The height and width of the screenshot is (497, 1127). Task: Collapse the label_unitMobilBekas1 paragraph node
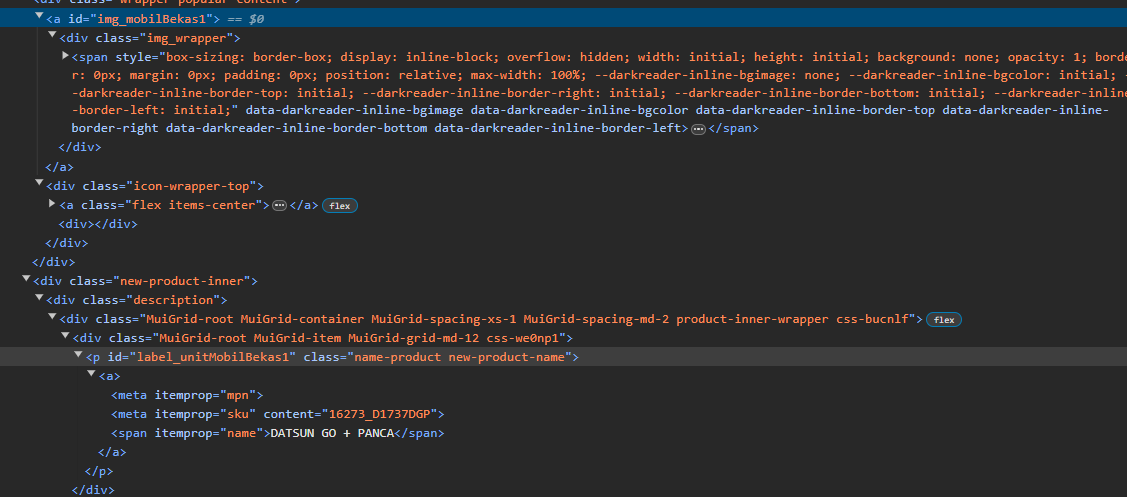[78, 356]
